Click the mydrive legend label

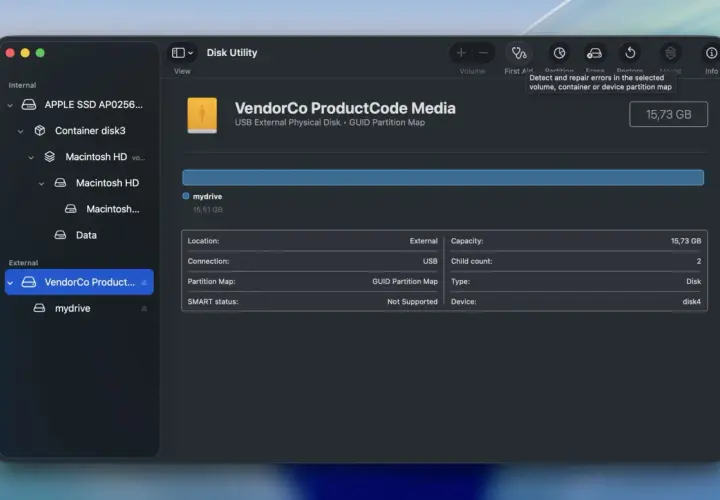(207, 197)
